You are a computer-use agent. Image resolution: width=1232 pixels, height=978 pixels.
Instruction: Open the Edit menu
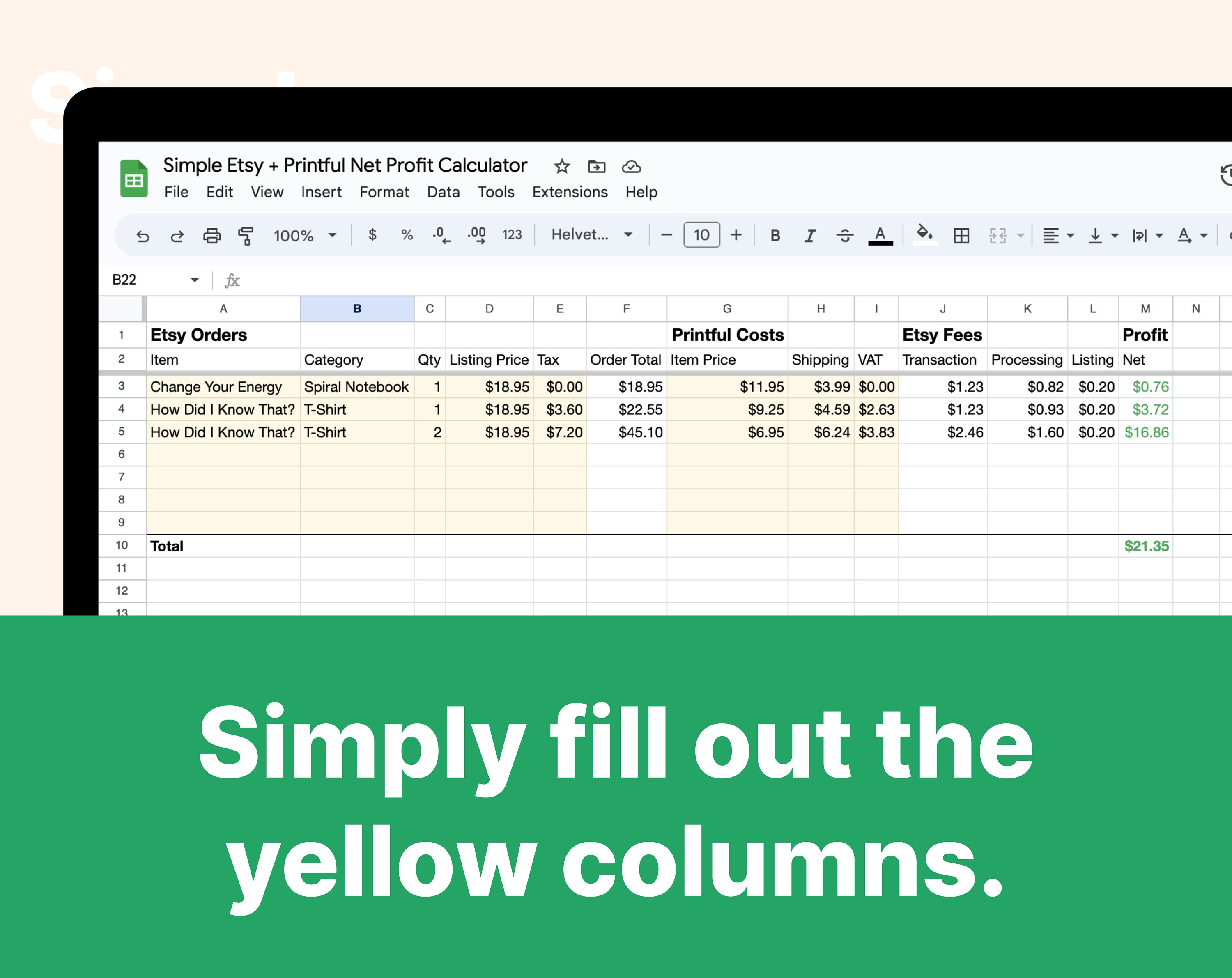pyautogui.click(x=219, y=192)
